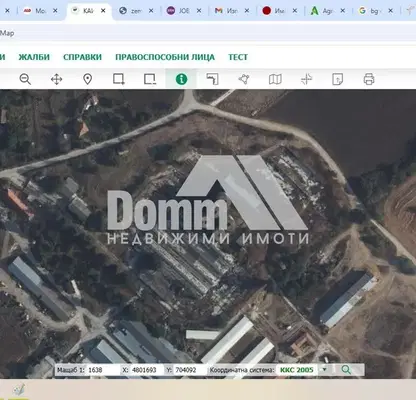Image resolution: width=416 pixels, height=400 pixels.
Task: Close the 'zem' browser tab
Action: click(x=151, y=11)
